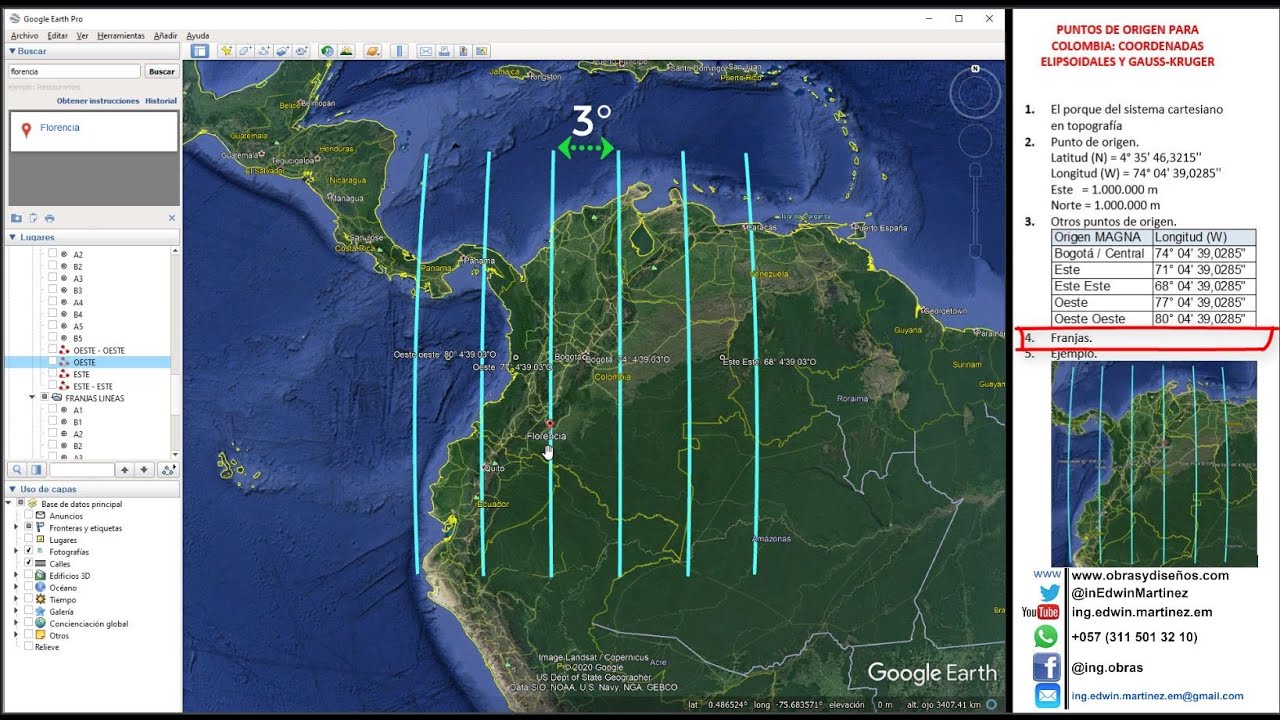Click the ing.edwin.martinez.em@gmail.com email link
1280x720 pixels.
[x=1157, y=696]
